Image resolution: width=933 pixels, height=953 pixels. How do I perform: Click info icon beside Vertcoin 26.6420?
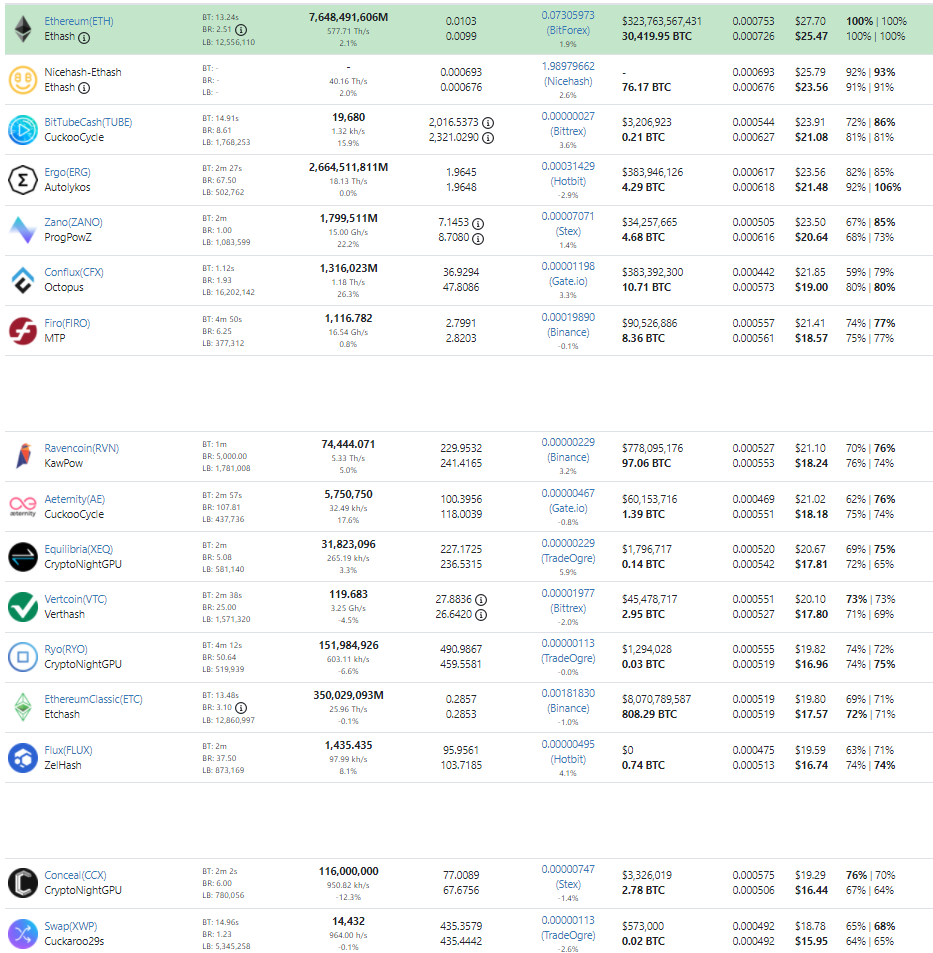(481, 615)
